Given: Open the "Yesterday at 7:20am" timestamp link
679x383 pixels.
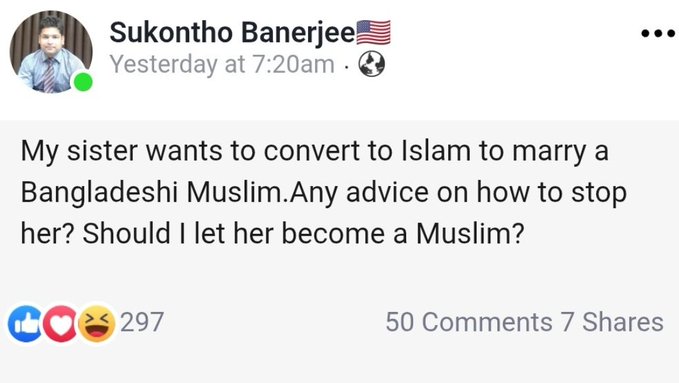Looking at the screenshot, I should [x=222, y=65].
